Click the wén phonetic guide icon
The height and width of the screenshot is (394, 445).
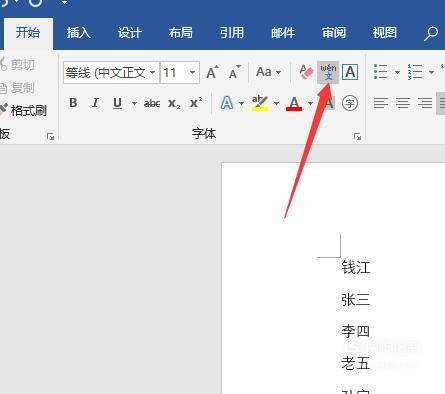(328, 72)
